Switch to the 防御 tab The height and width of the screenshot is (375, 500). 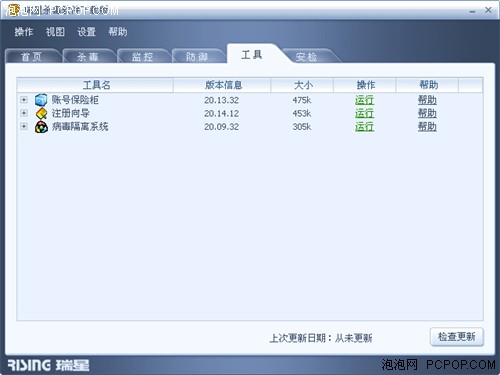197,56
